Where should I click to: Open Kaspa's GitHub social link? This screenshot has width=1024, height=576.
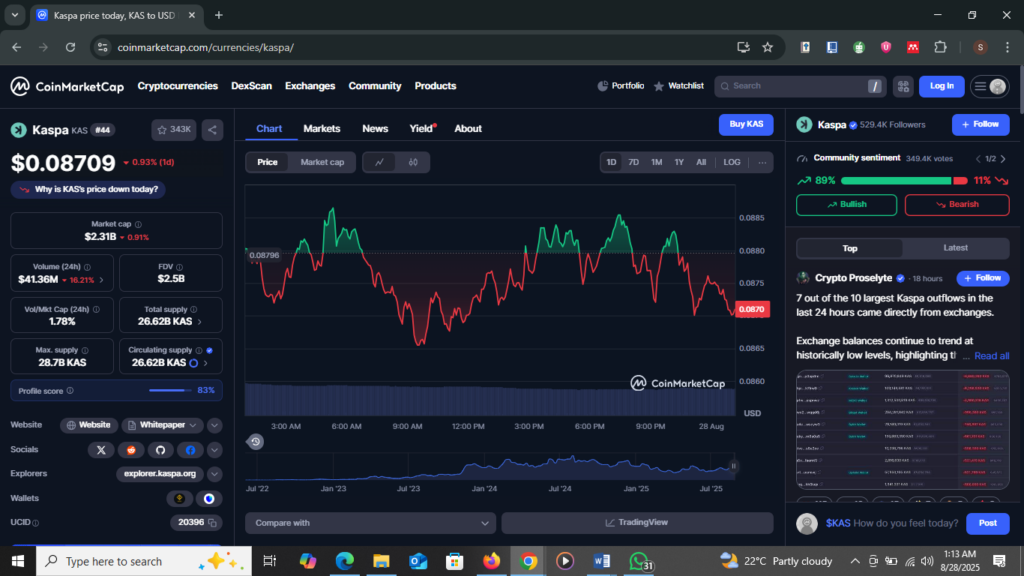[x=159, y=451]
